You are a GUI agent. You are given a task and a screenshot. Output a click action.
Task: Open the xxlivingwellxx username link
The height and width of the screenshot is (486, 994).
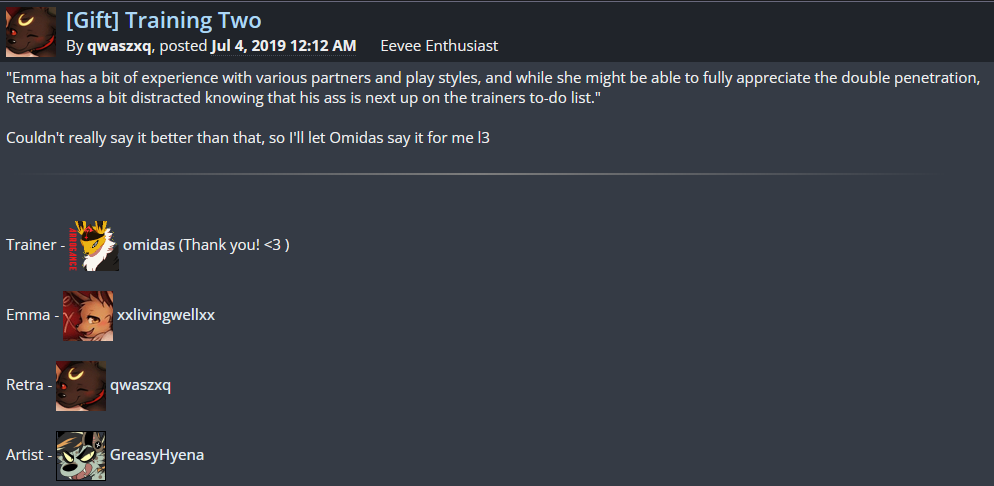(x=166, y=315)
